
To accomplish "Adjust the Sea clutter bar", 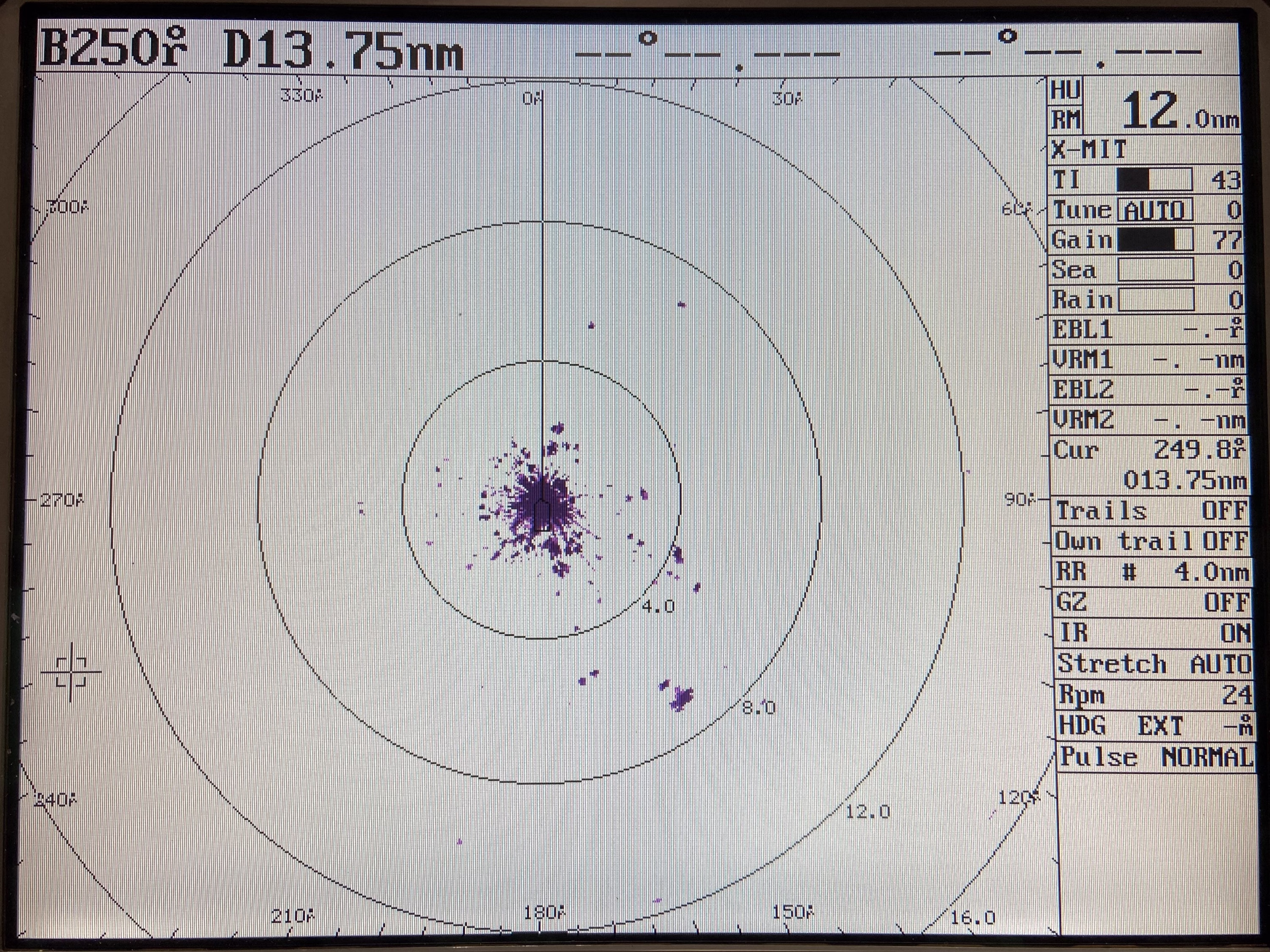I will (1156, 270).
